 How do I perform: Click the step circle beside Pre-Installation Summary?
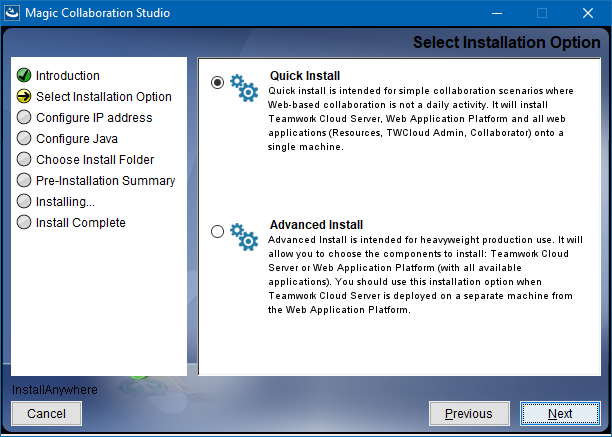click(24, 181)
